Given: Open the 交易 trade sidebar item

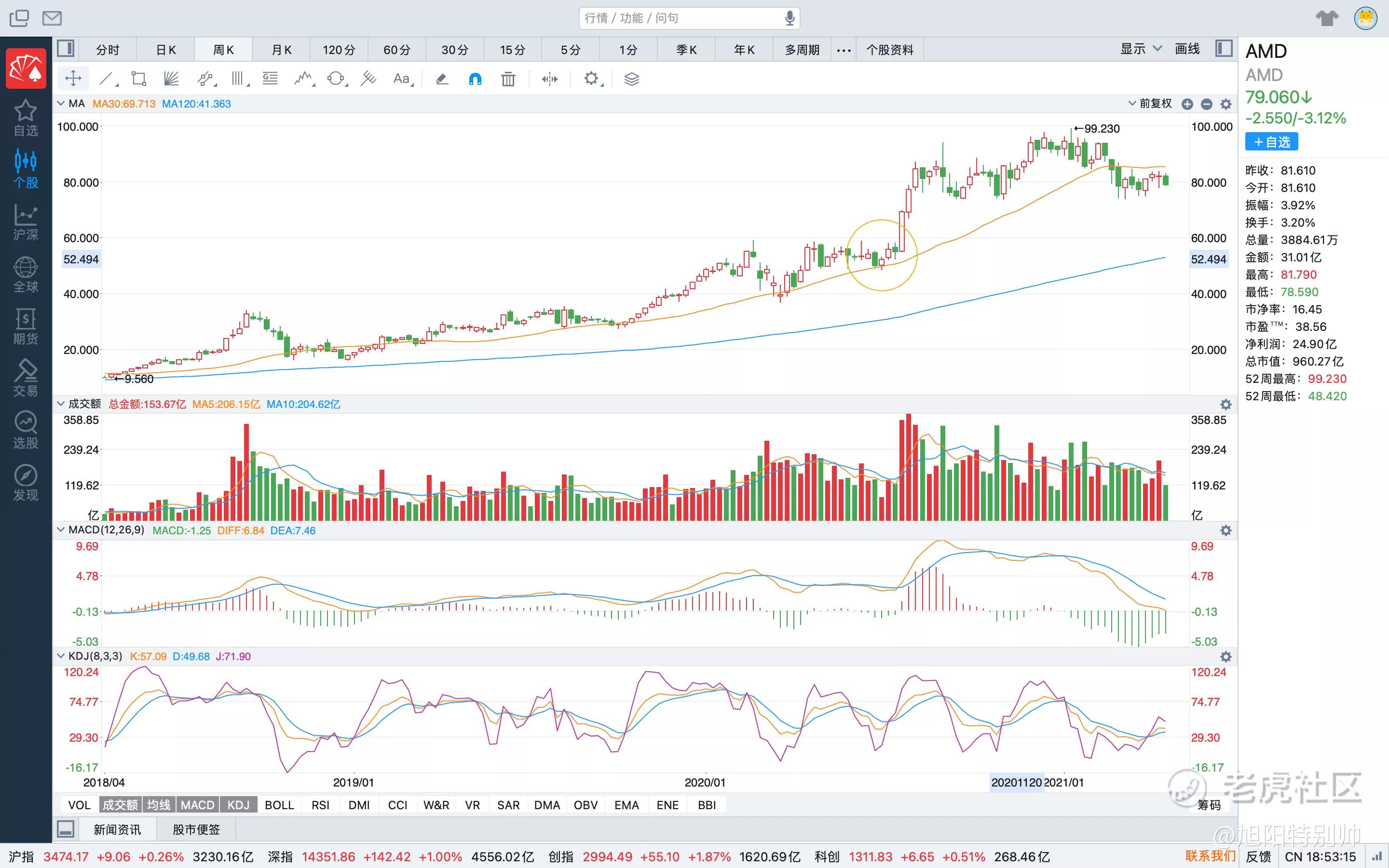Looking at the screenshot, I should [x=26, y=379].
